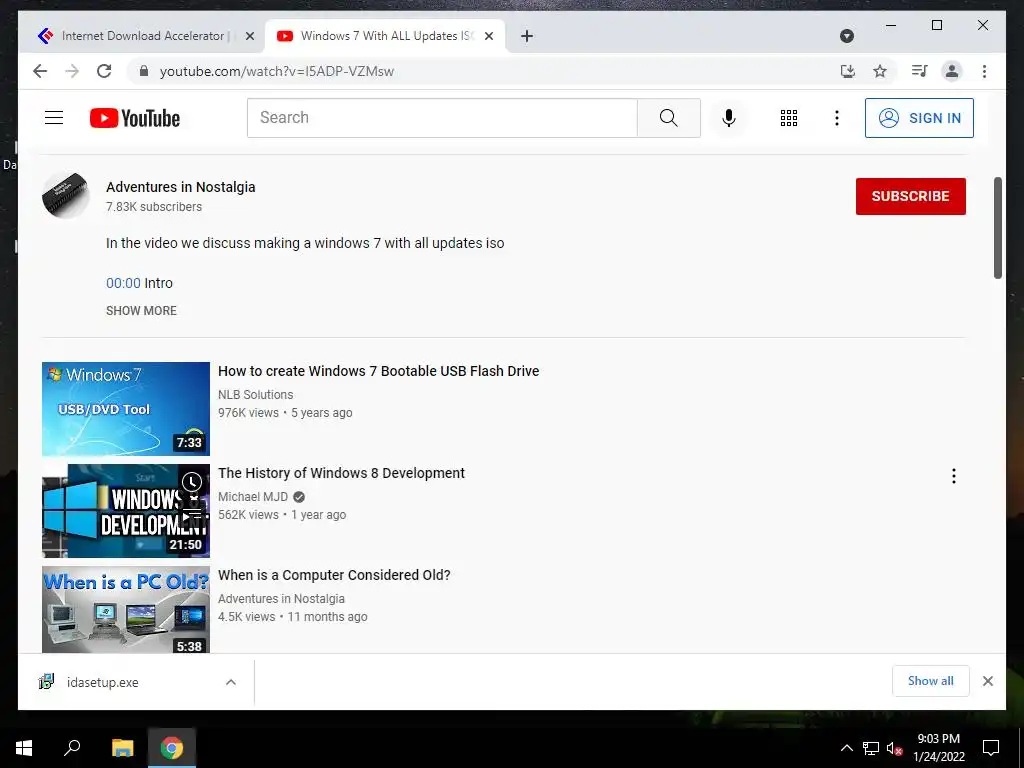Image resolution: width=1024 pixels, height=768 pixels.
Task: Open YouTube settings three-dot menu
Action: (x=837, y=118)
